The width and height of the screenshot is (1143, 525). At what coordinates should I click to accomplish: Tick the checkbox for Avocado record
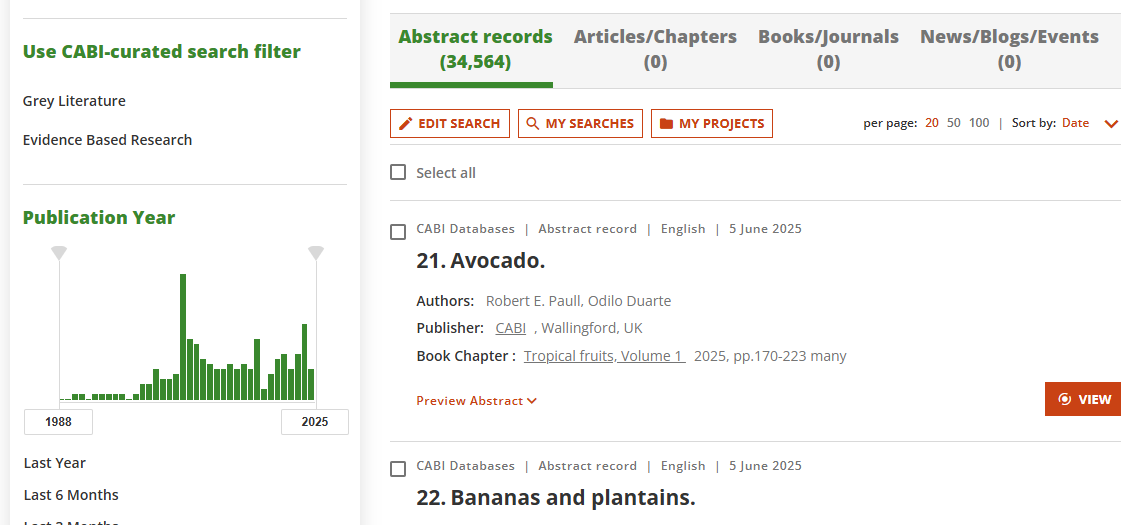click(398, 232)
